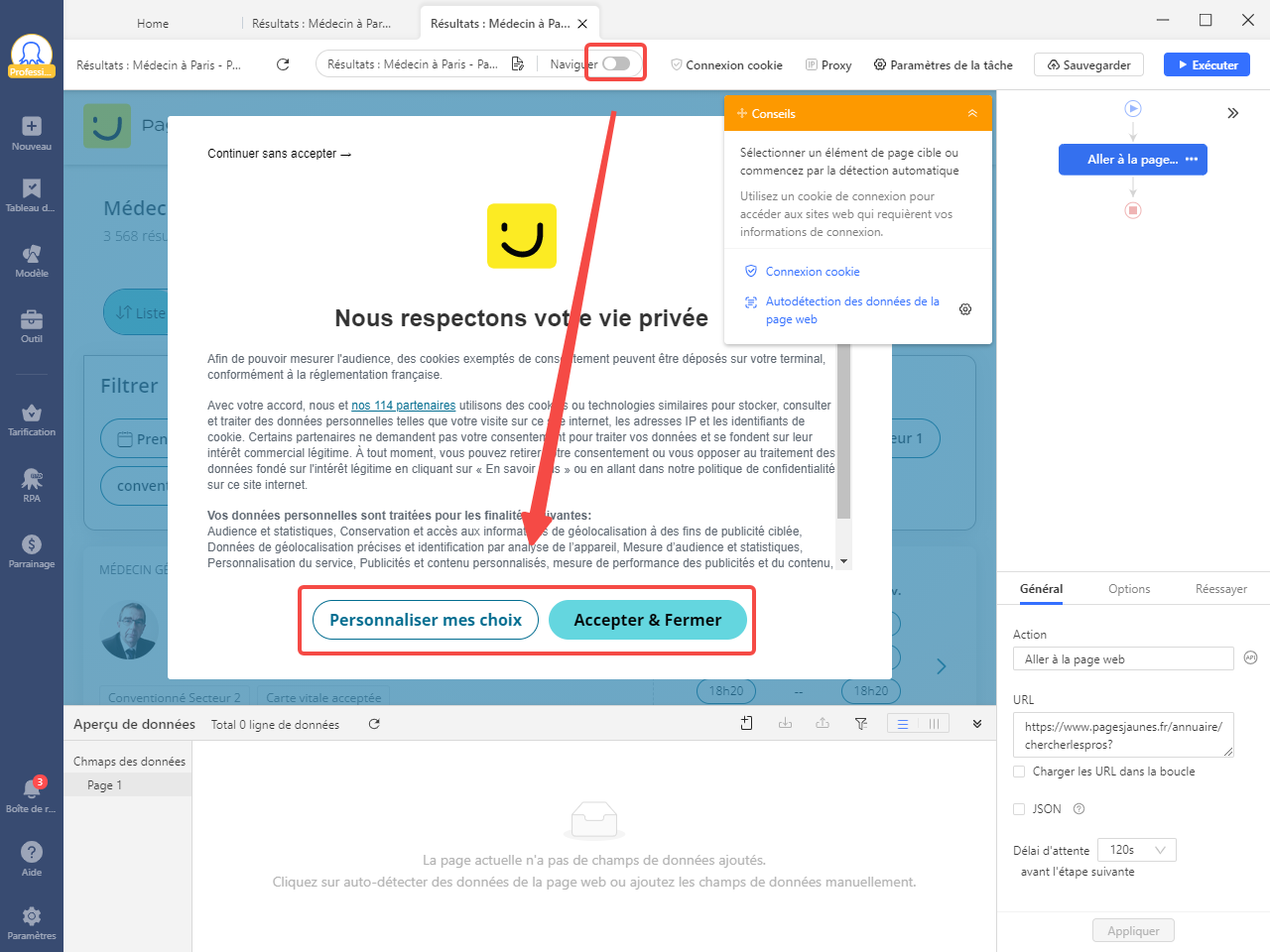Open the Délai d'attente 120s dropdown
This screenshot has height=952, width=1270.
coord(1139,850)
